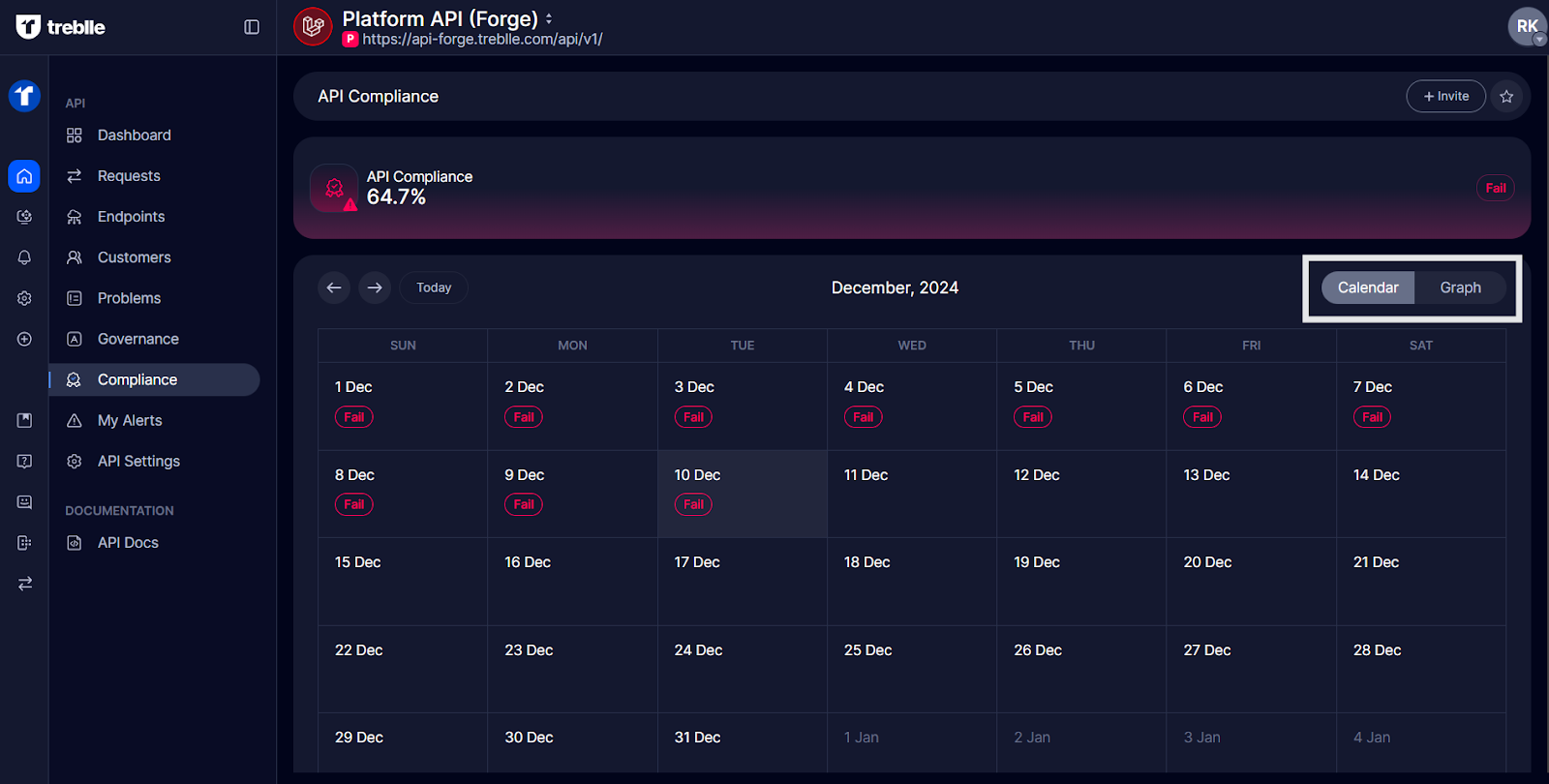Image resolution: width=1549 pixels, height=784 pixels.
Task: Jump to the current date with Today
Action: (434, 287)
